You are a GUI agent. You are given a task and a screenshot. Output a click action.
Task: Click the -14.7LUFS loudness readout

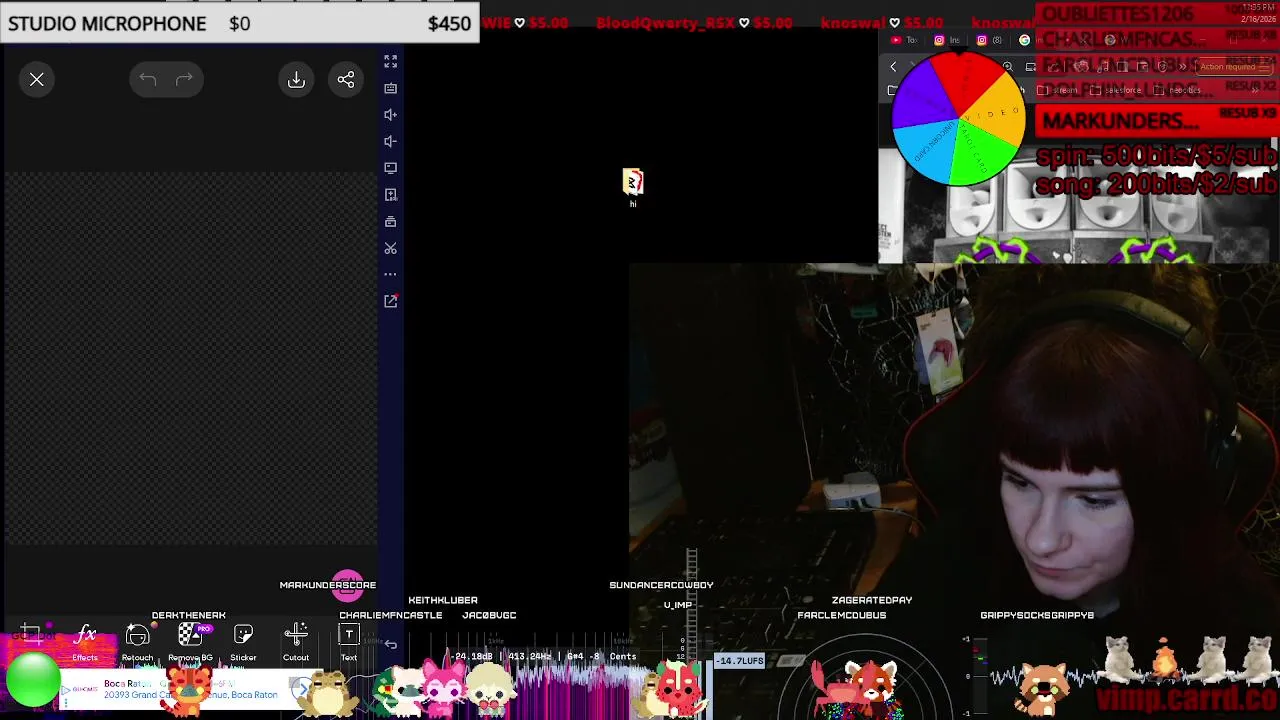coord(740,661)
